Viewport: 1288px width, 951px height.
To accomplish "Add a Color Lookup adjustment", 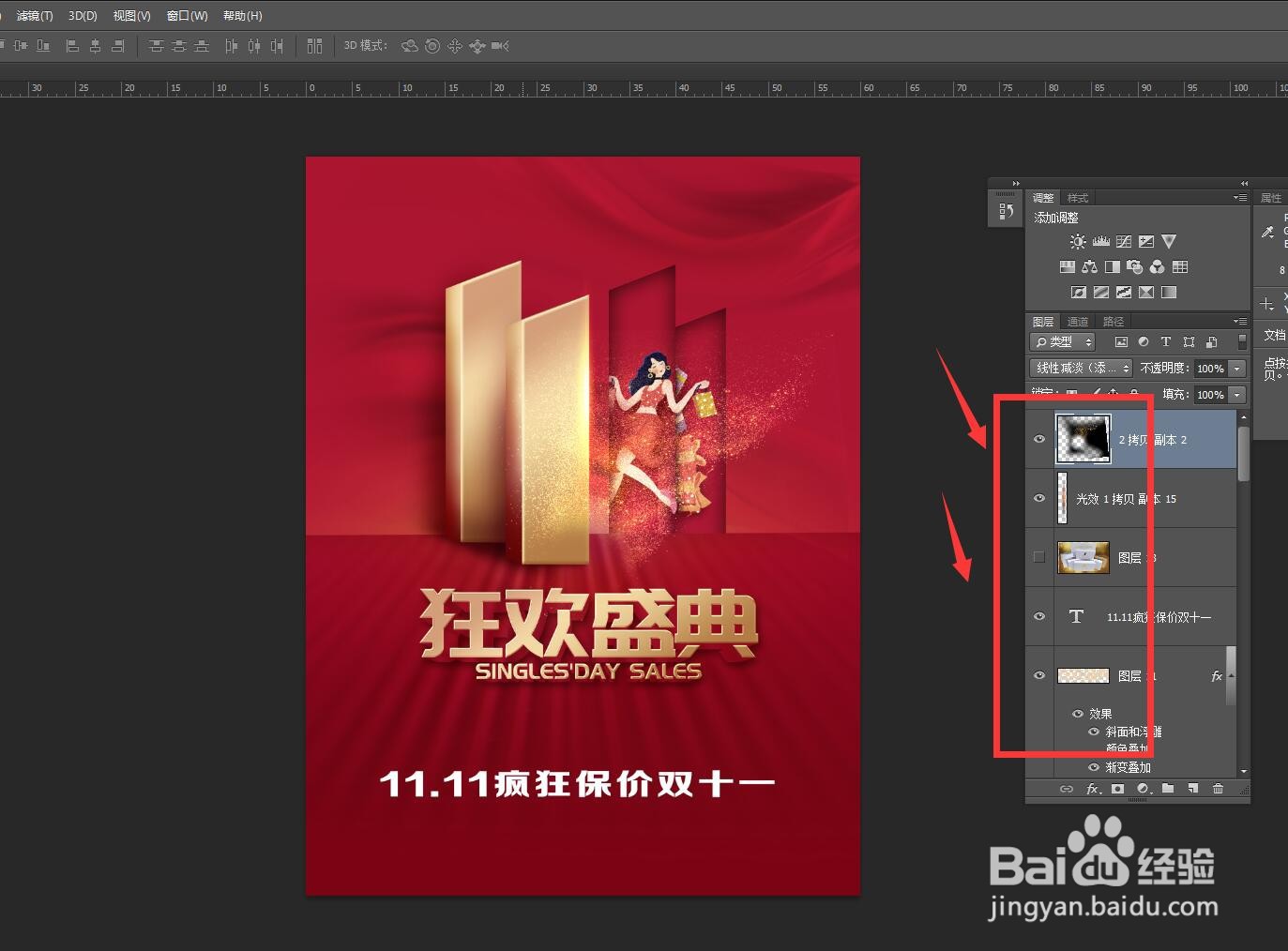I will [1180, 267].
